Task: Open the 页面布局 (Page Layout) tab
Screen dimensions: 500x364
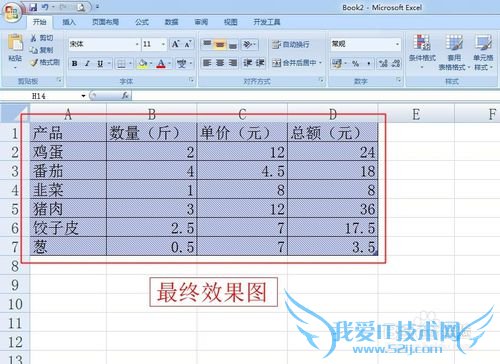Action: [105, 22]
